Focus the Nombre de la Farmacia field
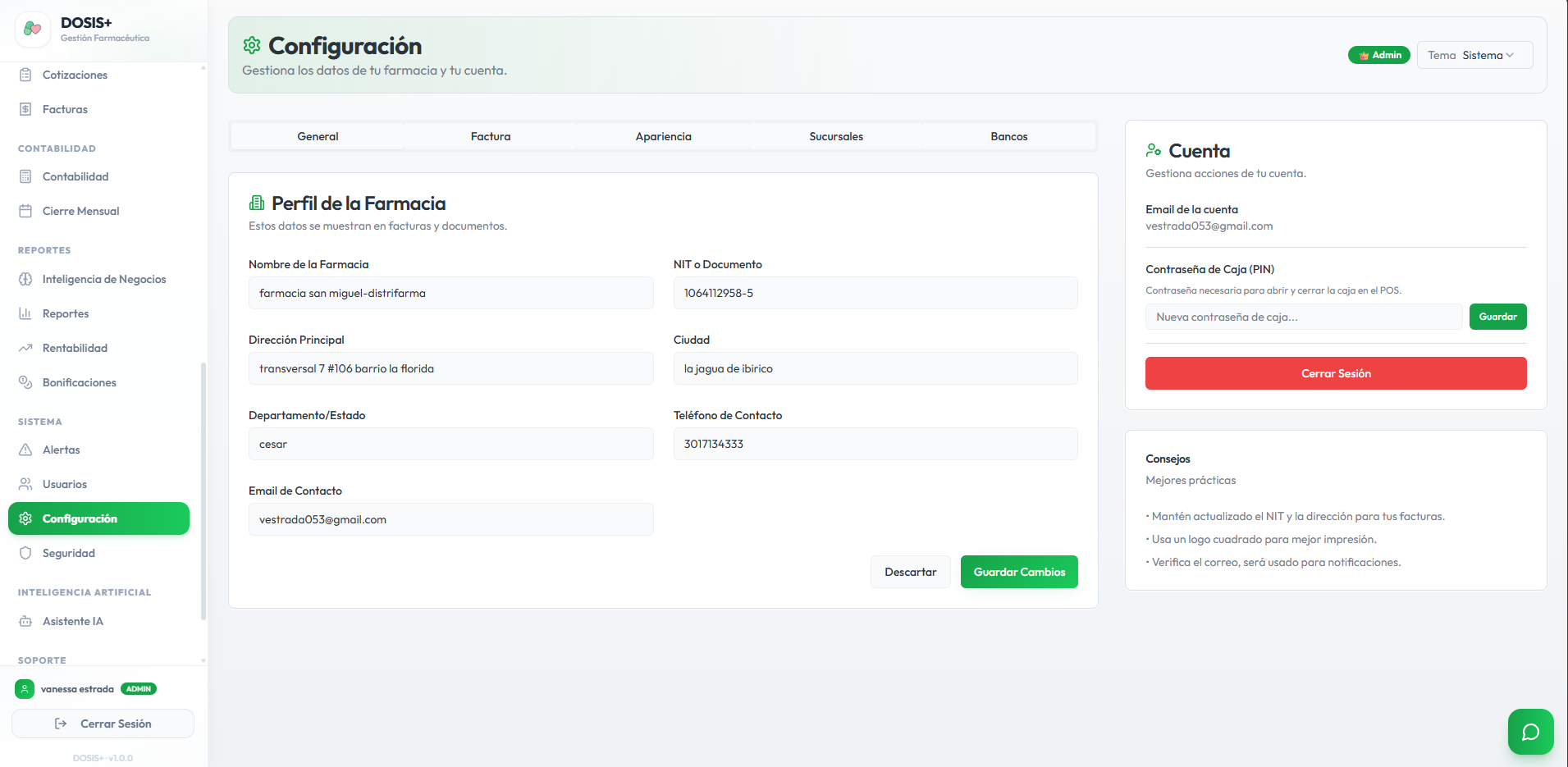 451,293
